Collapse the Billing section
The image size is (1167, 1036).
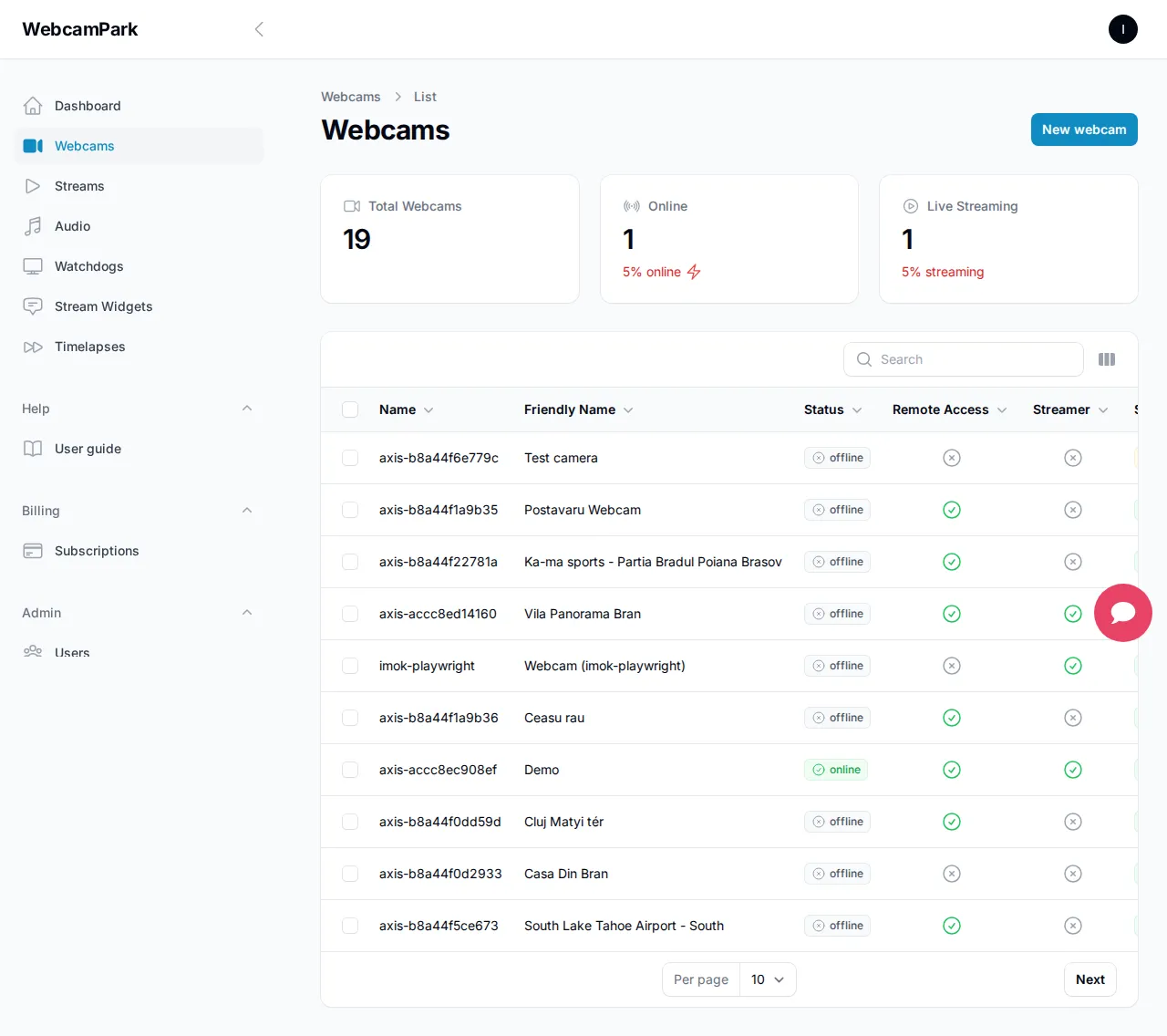246,511
